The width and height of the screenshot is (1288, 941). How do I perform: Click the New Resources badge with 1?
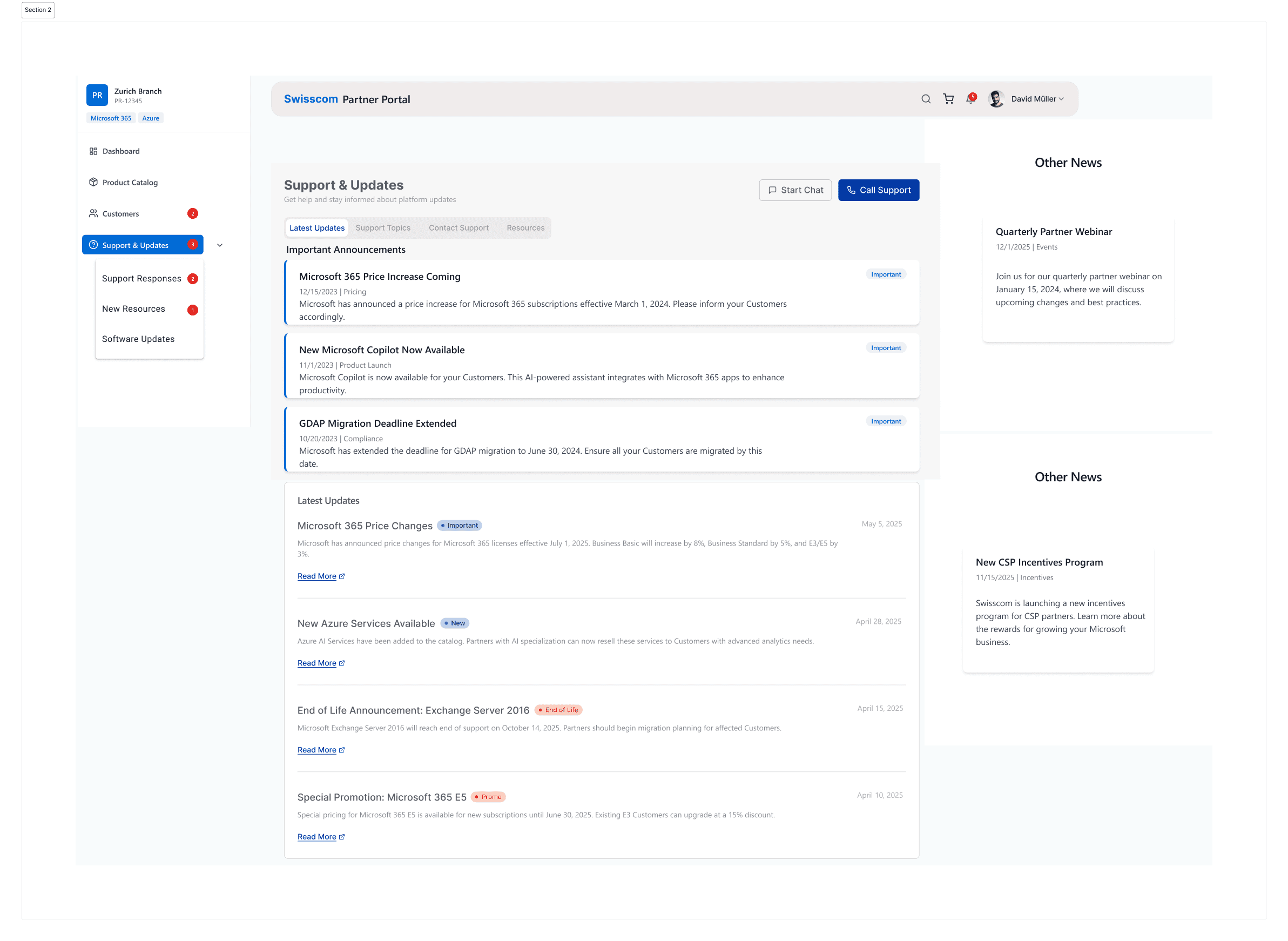192,310
